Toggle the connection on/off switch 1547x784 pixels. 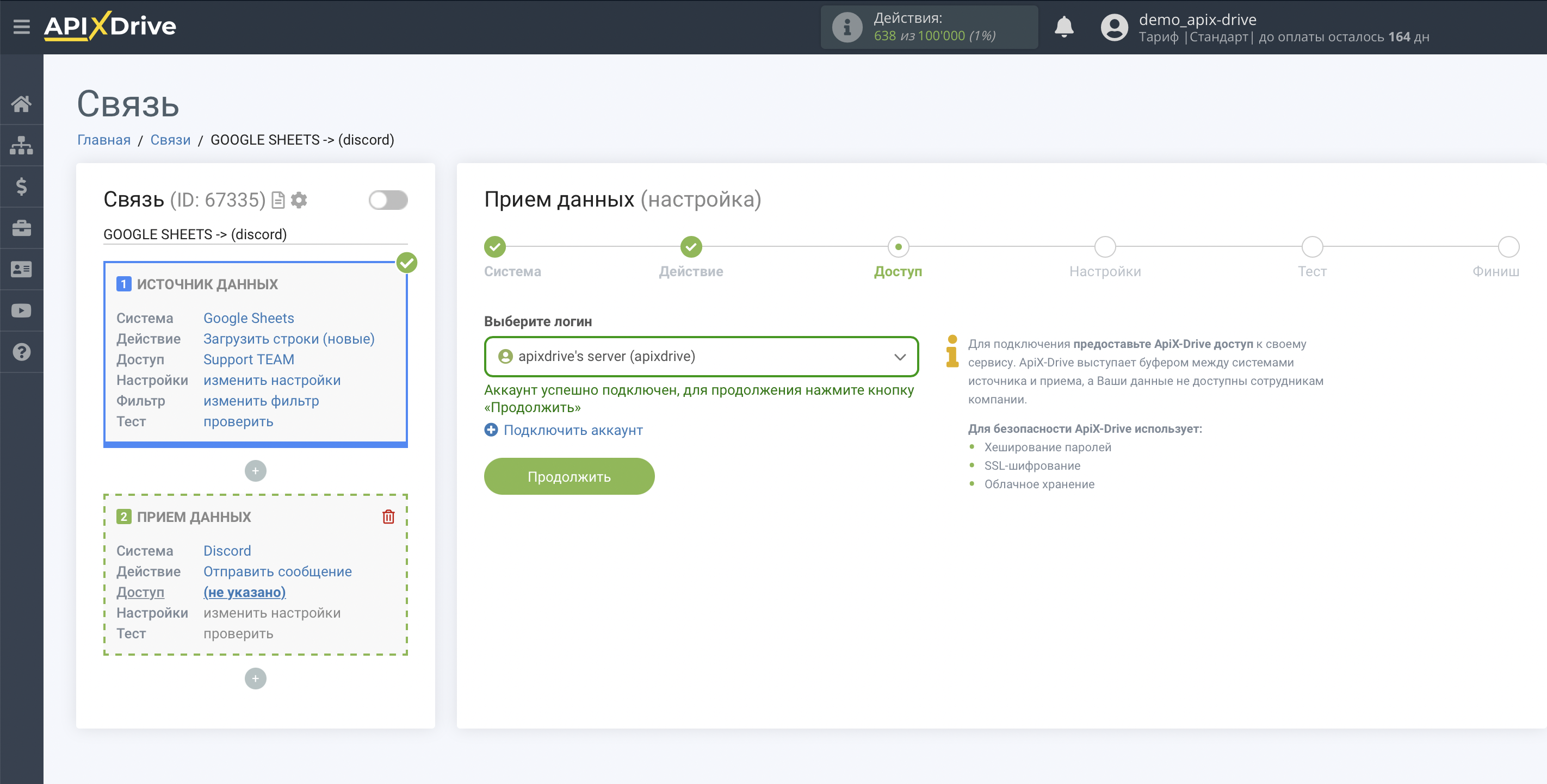pyautogui.click(x=388, y=201)
